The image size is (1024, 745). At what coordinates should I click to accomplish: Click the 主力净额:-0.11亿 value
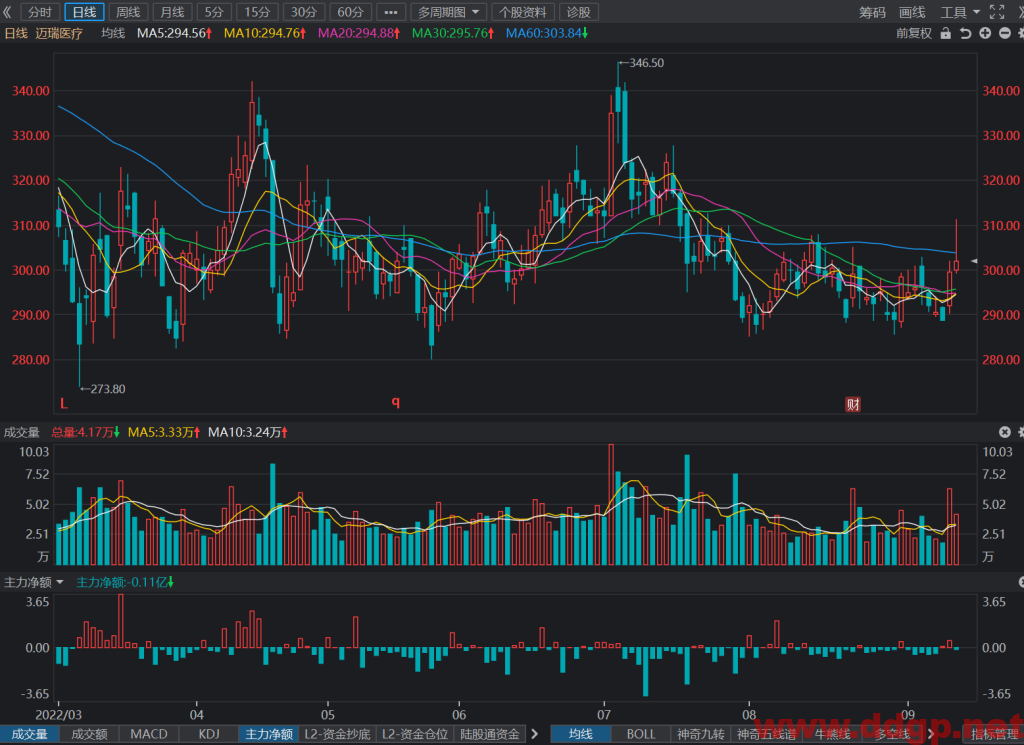(125, 582)
